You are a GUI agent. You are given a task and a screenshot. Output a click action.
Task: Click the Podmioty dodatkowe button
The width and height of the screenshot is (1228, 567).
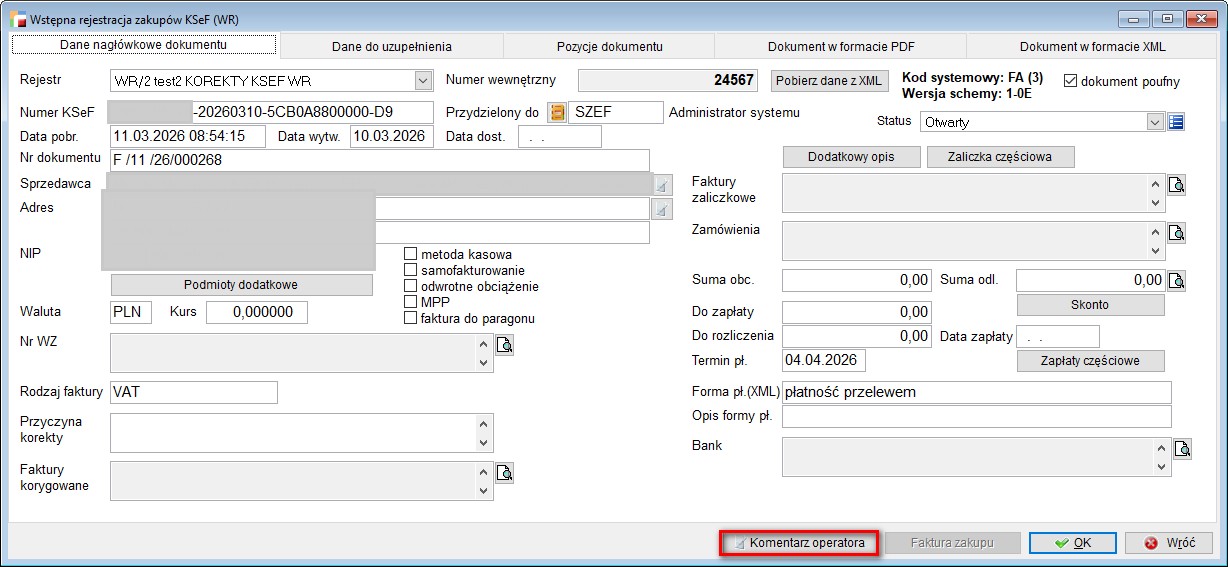(241, 285)
